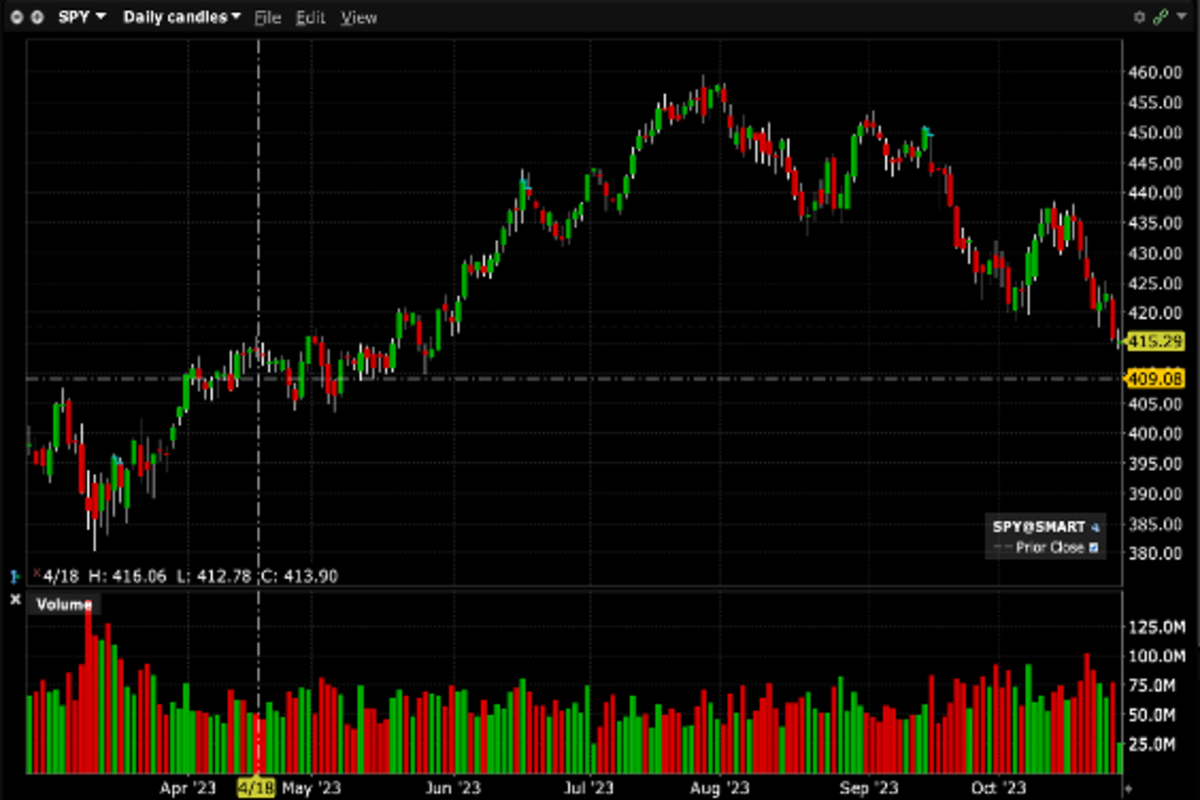Screen dimensions: 1200x800
Task: Open the dropdown arrow at top-right corner
Action: point(1182,17)
